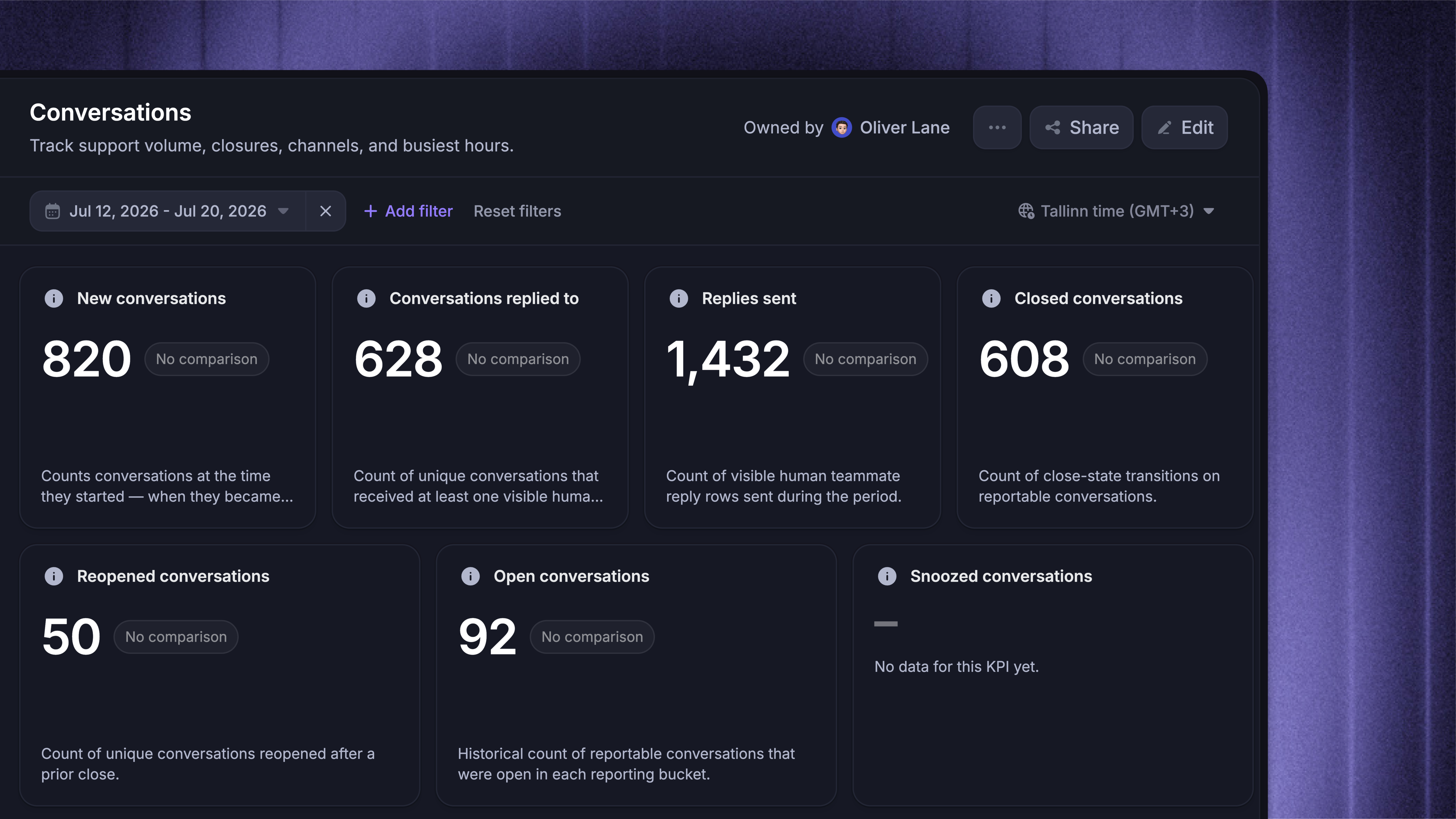Image resolution: width=1456 pixels, height=819 pixels.
Task: Click "No data for this KPI yet." message
Action: pos(956,667)
